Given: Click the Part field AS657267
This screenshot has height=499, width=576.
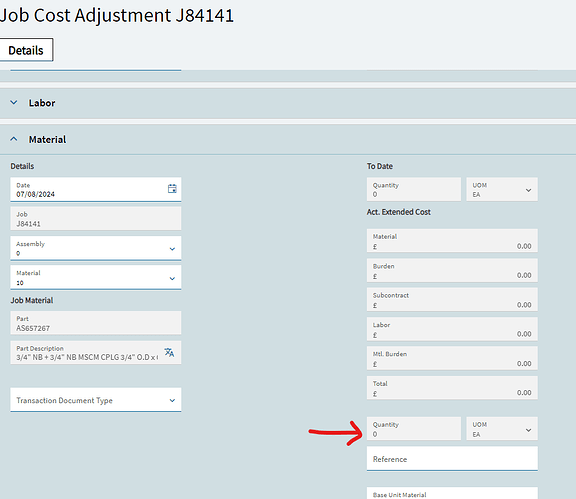Looking at the screenshot, I should coord(96,323).
